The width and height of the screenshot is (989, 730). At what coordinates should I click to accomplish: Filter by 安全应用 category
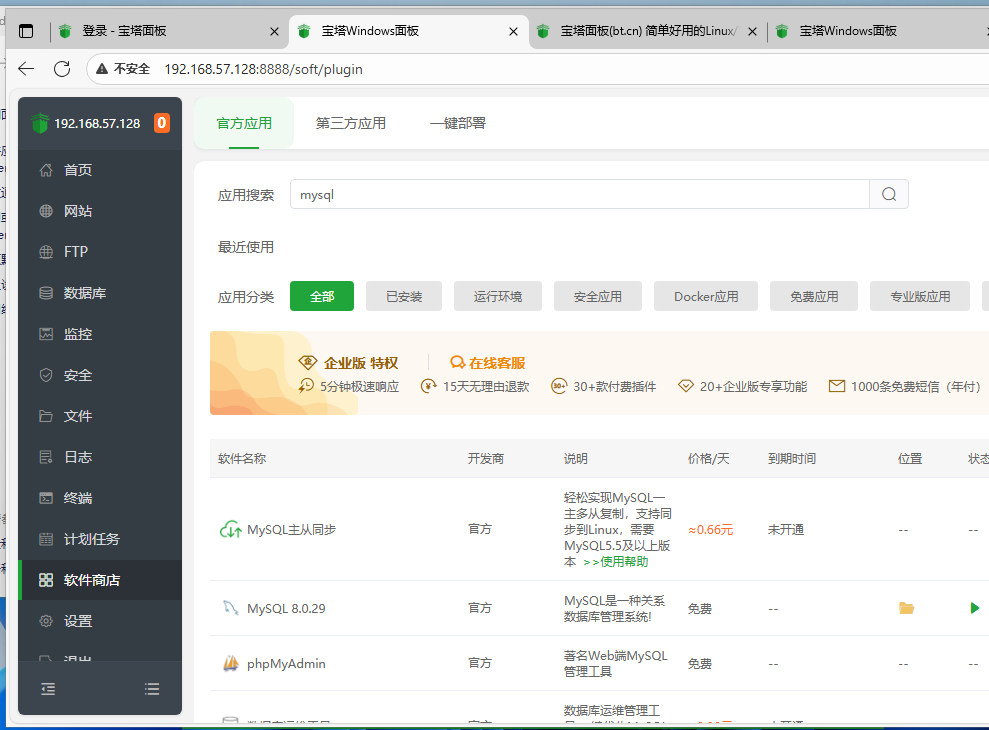(x=597, y=296)
